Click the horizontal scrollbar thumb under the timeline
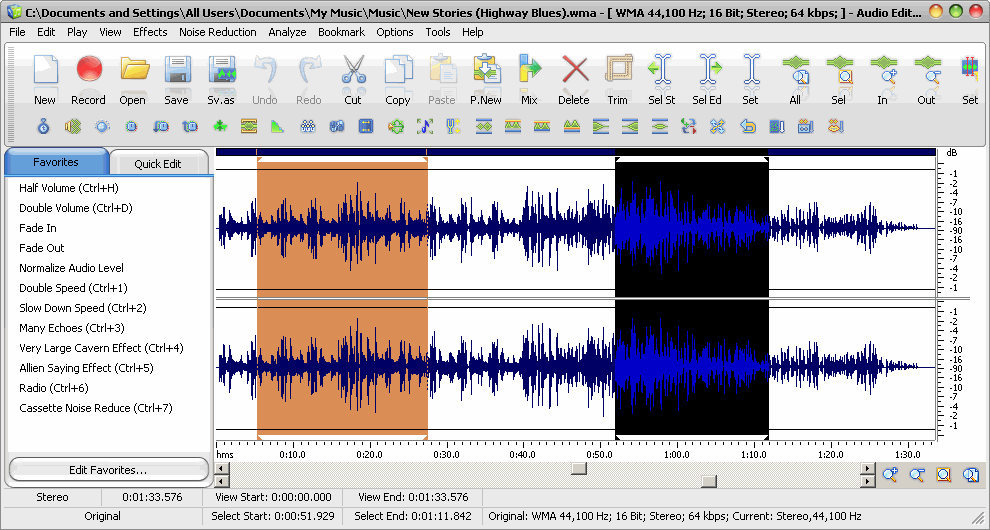This screenshot has width=990, height=530. tap(579, 468)
